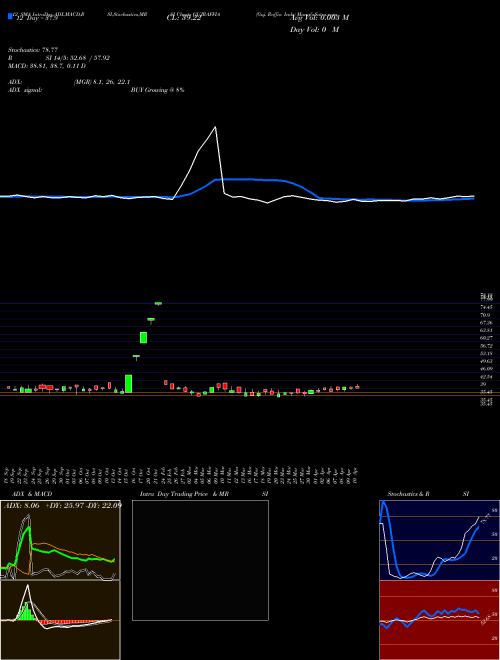
Task: Click the '(MGR) 8.1, 26, 22.1' ADX values
Action: click(x=101, y=82)
